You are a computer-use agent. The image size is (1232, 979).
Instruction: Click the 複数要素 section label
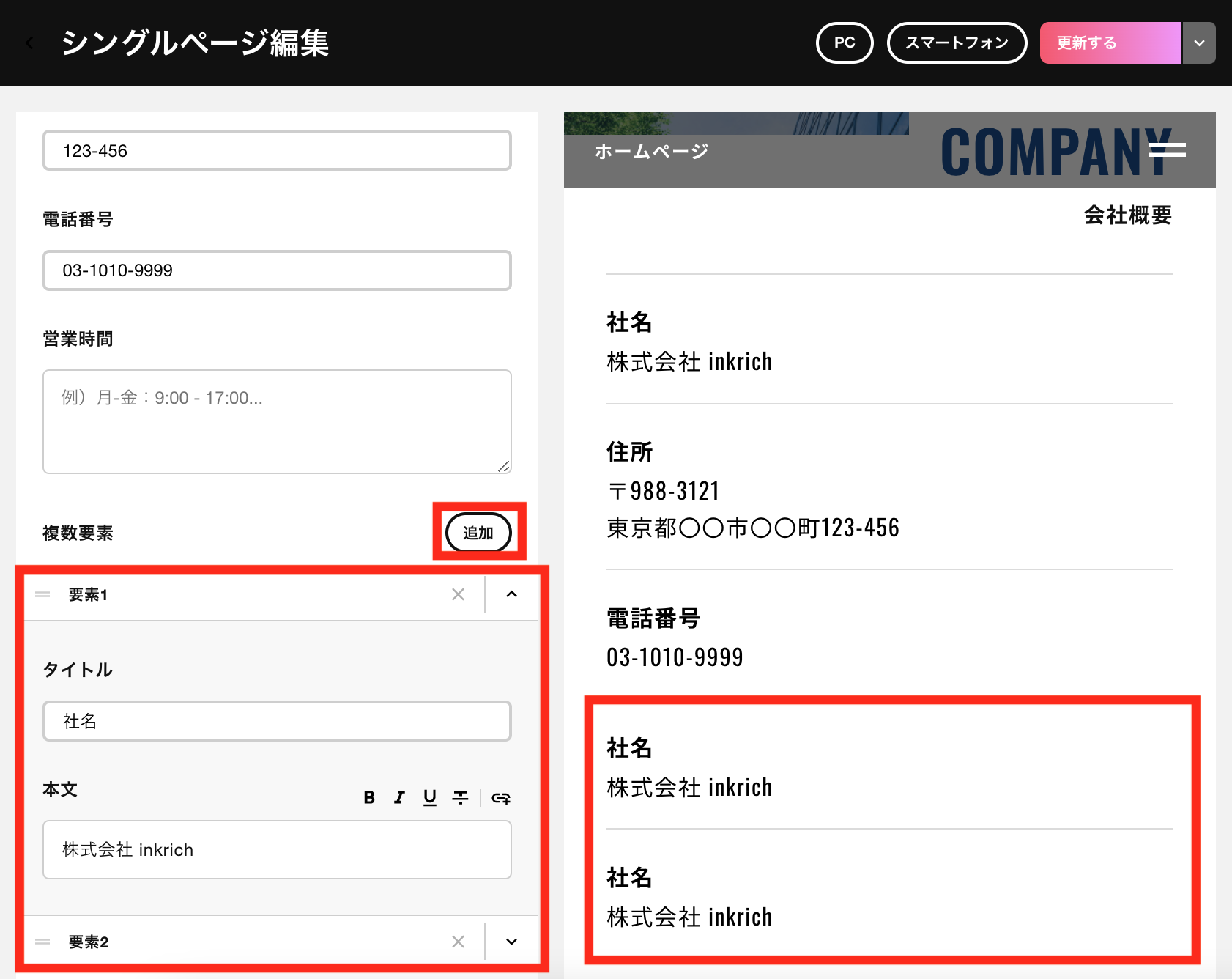click(78, 533)
